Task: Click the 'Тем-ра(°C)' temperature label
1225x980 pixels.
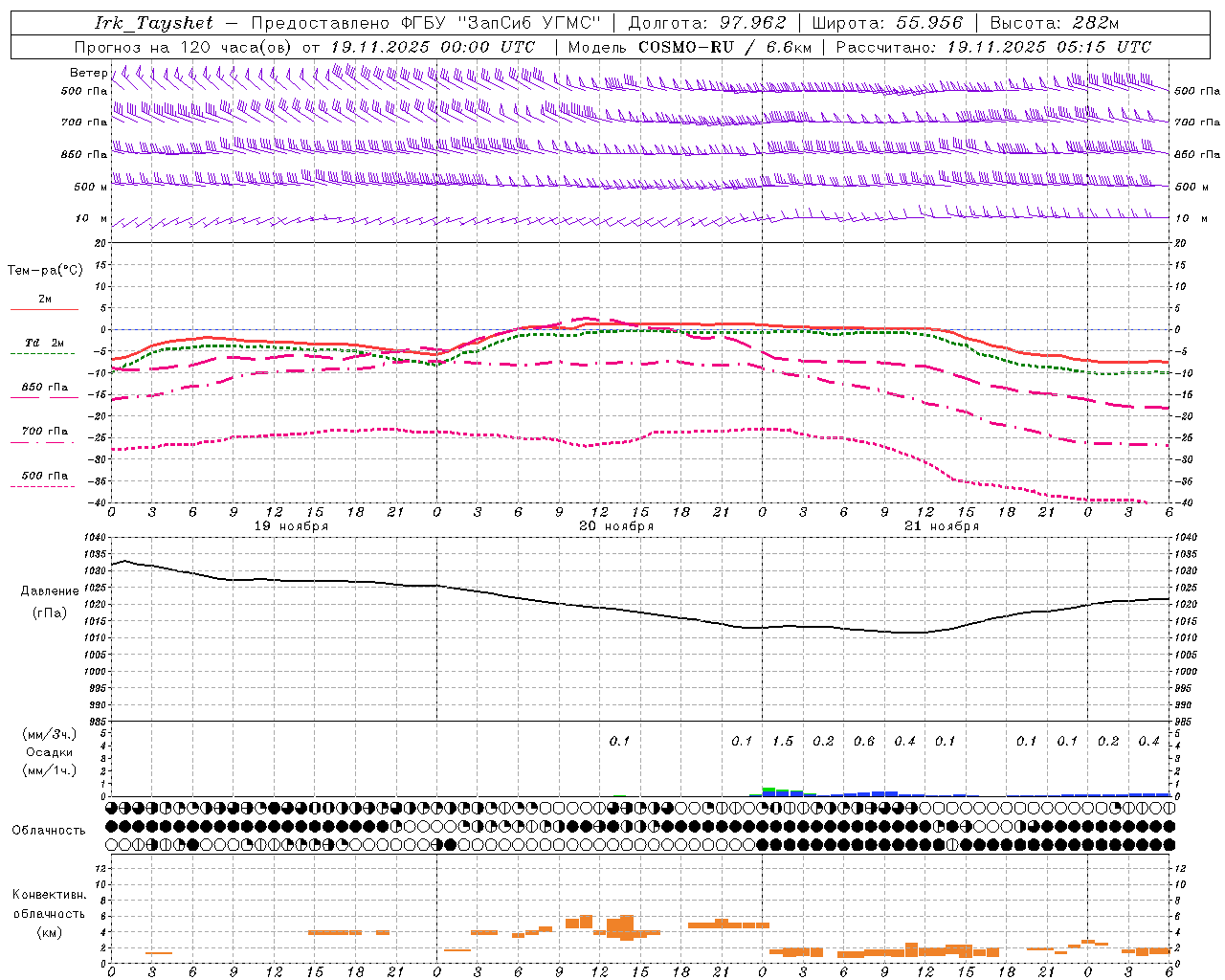Action: tap(45, 270)
